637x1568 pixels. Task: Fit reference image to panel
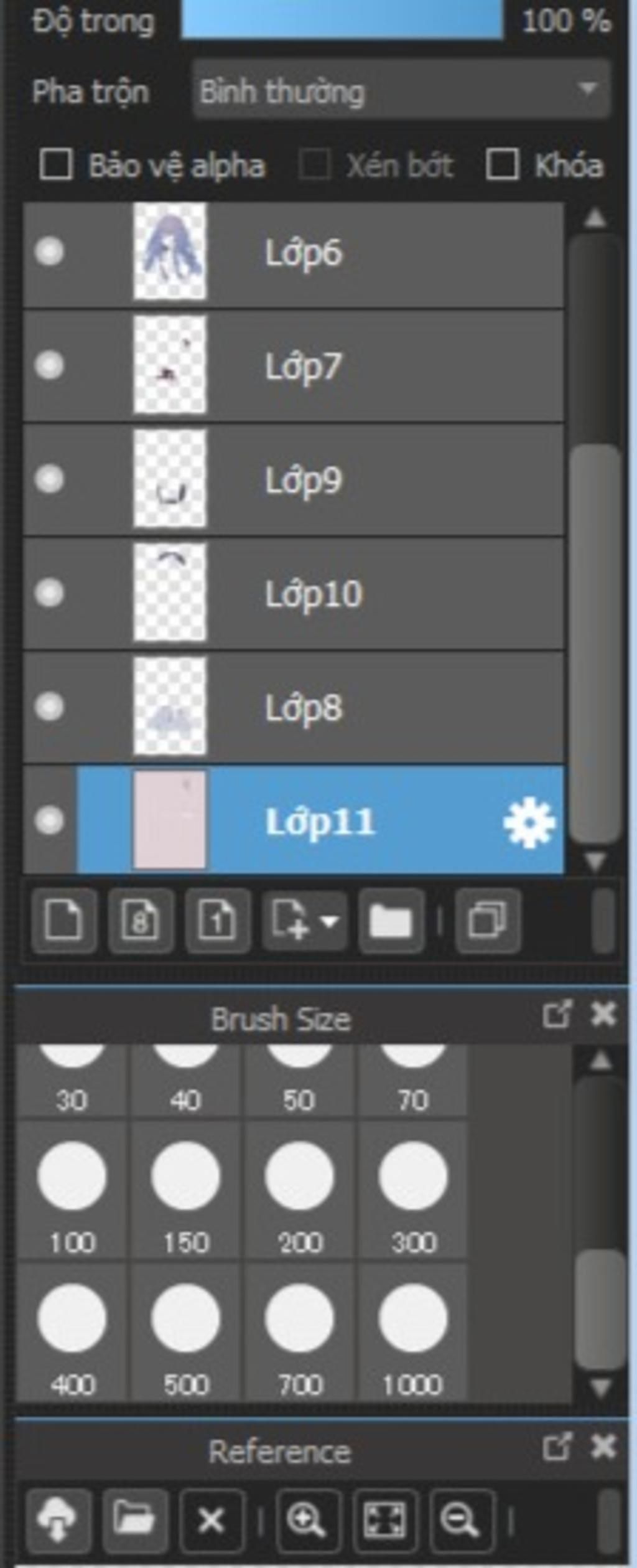tap(384, 1520)
